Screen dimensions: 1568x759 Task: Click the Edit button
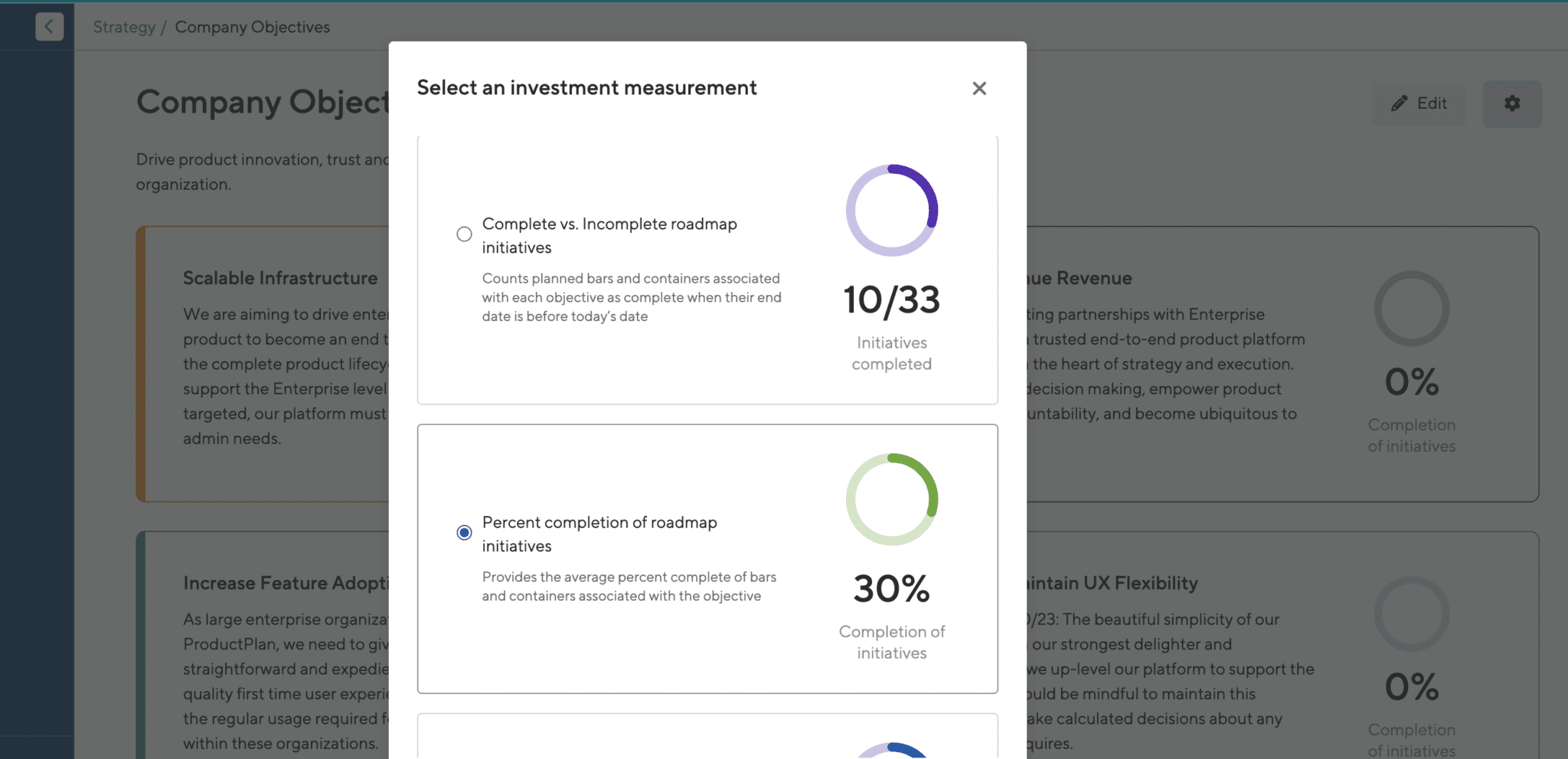[x=1420, y=103]
